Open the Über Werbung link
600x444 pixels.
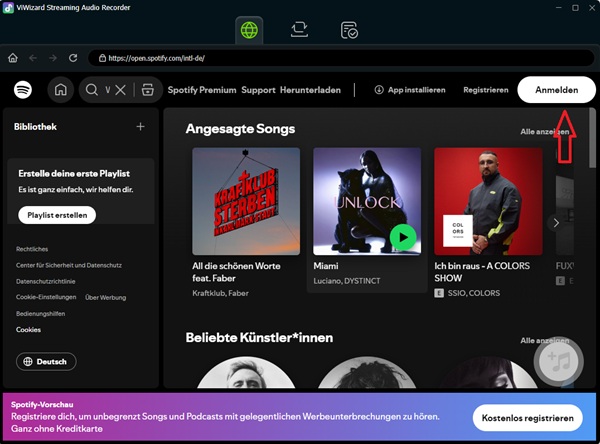pos(106,297)
